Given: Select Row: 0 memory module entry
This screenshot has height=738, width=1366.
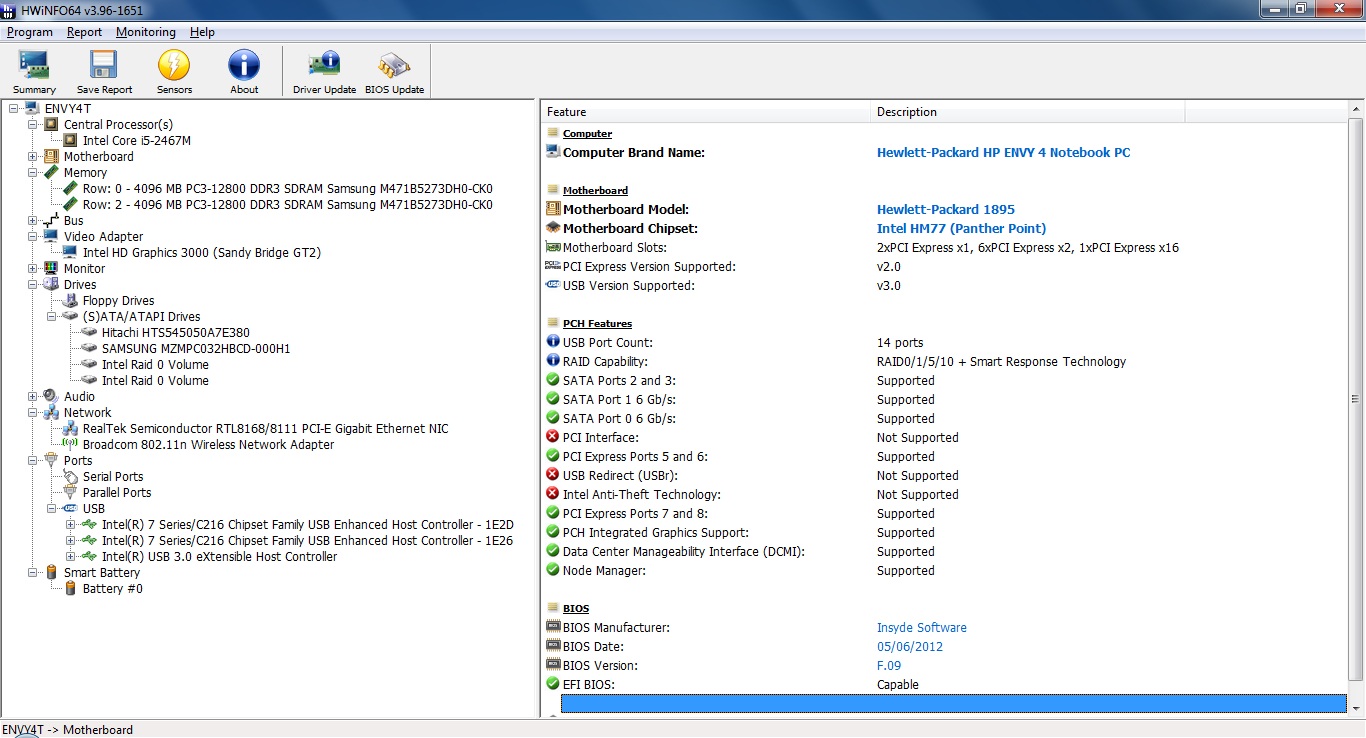Looking at the screenshot, I should pyautogui.click(x=287, y=188).
